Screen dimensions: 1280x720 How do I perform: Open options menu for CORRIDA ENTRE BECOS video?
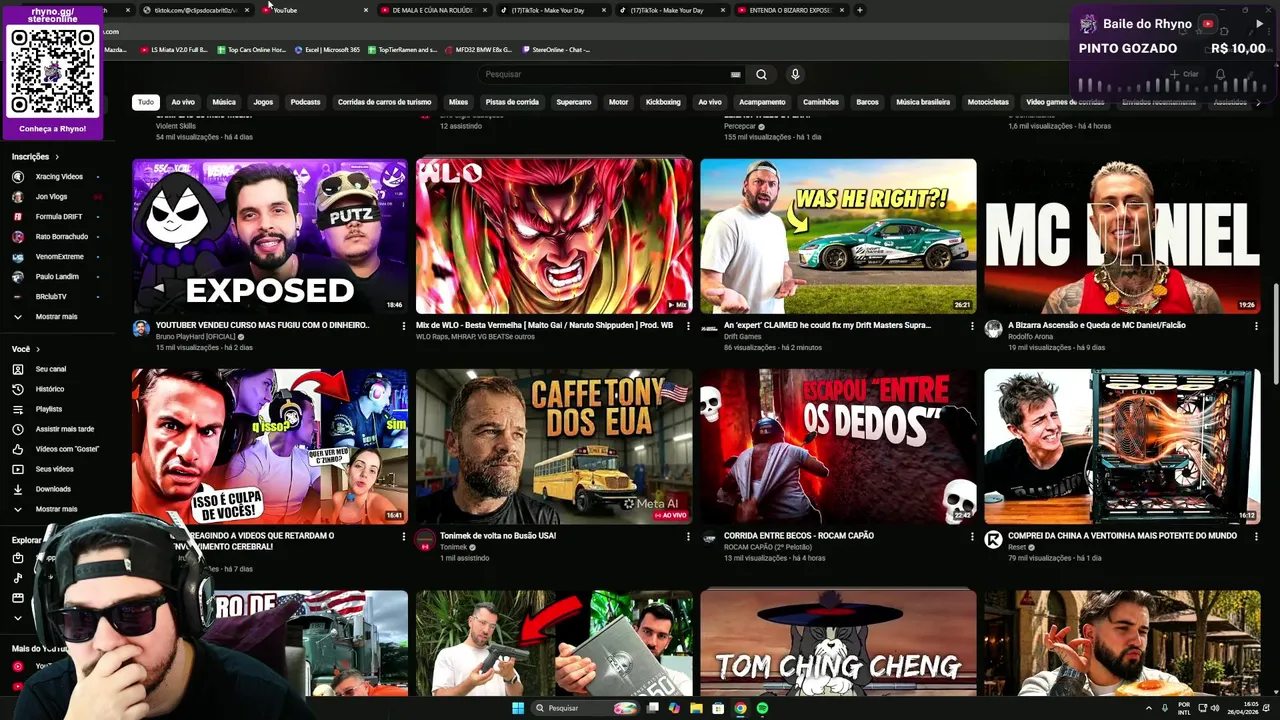point(972,537)
